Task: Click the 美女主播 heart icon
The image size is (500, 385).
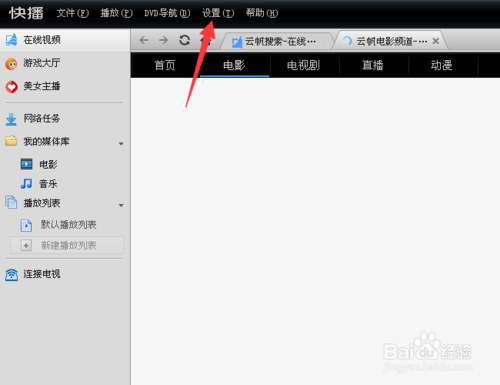Action: tap(11, 87)
